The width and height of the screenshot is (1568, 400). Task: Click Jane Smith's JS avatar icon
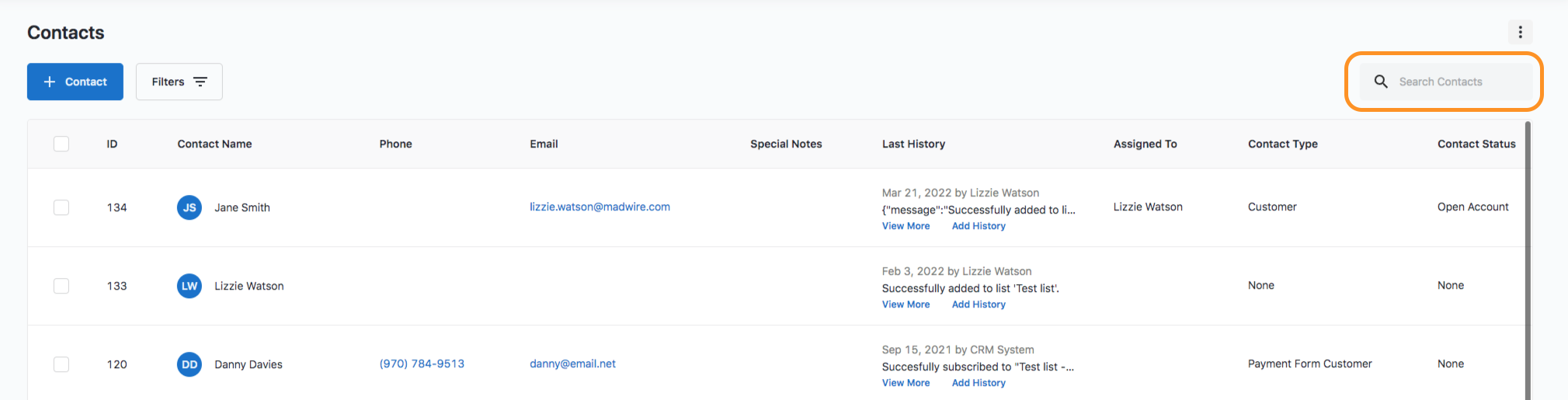[x=189, y=207]
